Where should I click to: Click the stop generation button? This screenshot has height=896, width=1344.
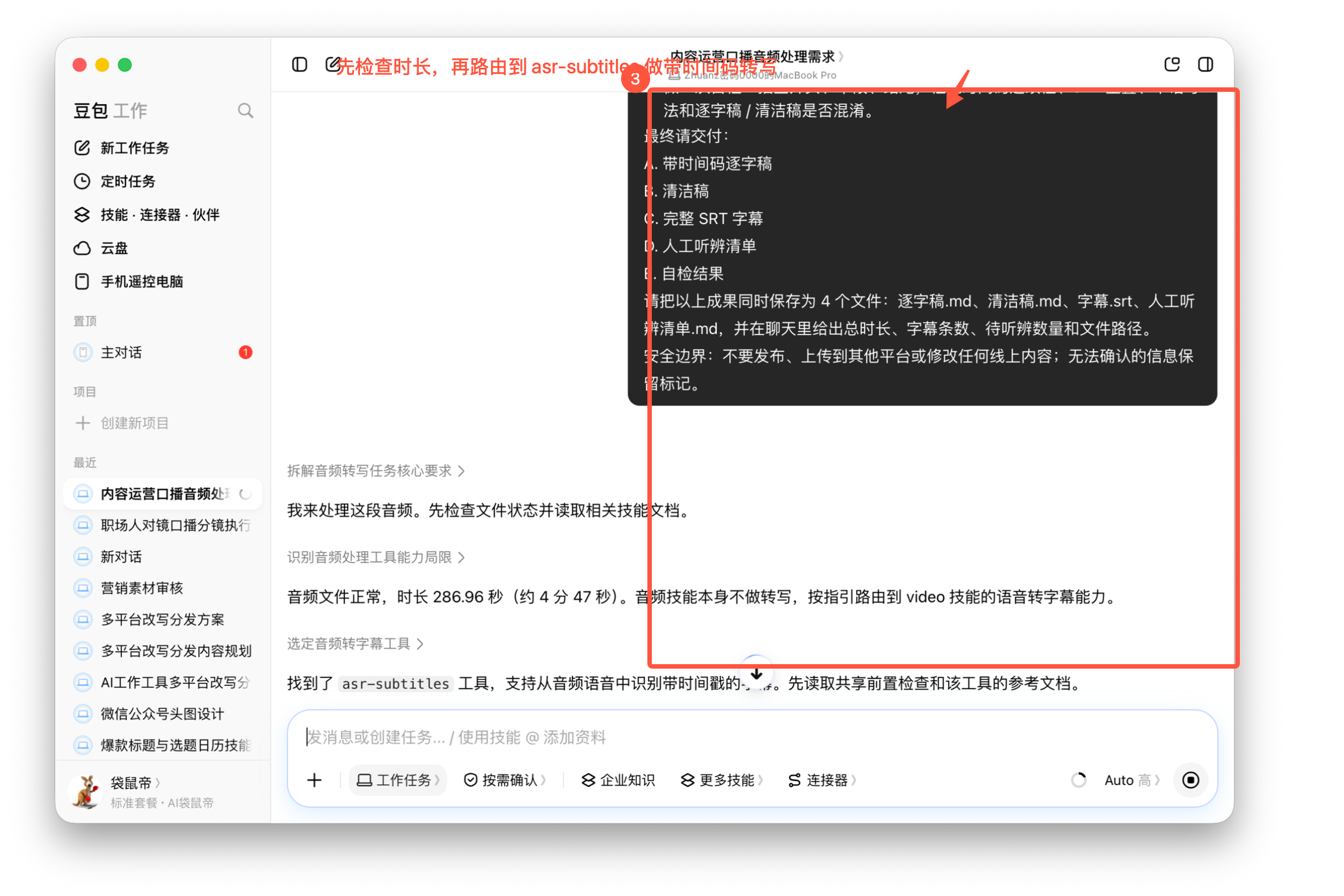(x=1191, y=780)
